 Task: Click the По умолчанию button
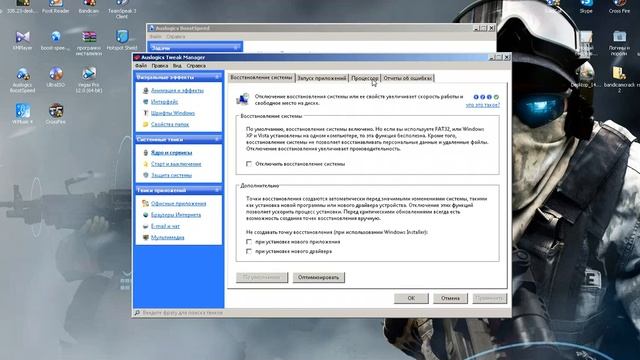coord(262,278)
